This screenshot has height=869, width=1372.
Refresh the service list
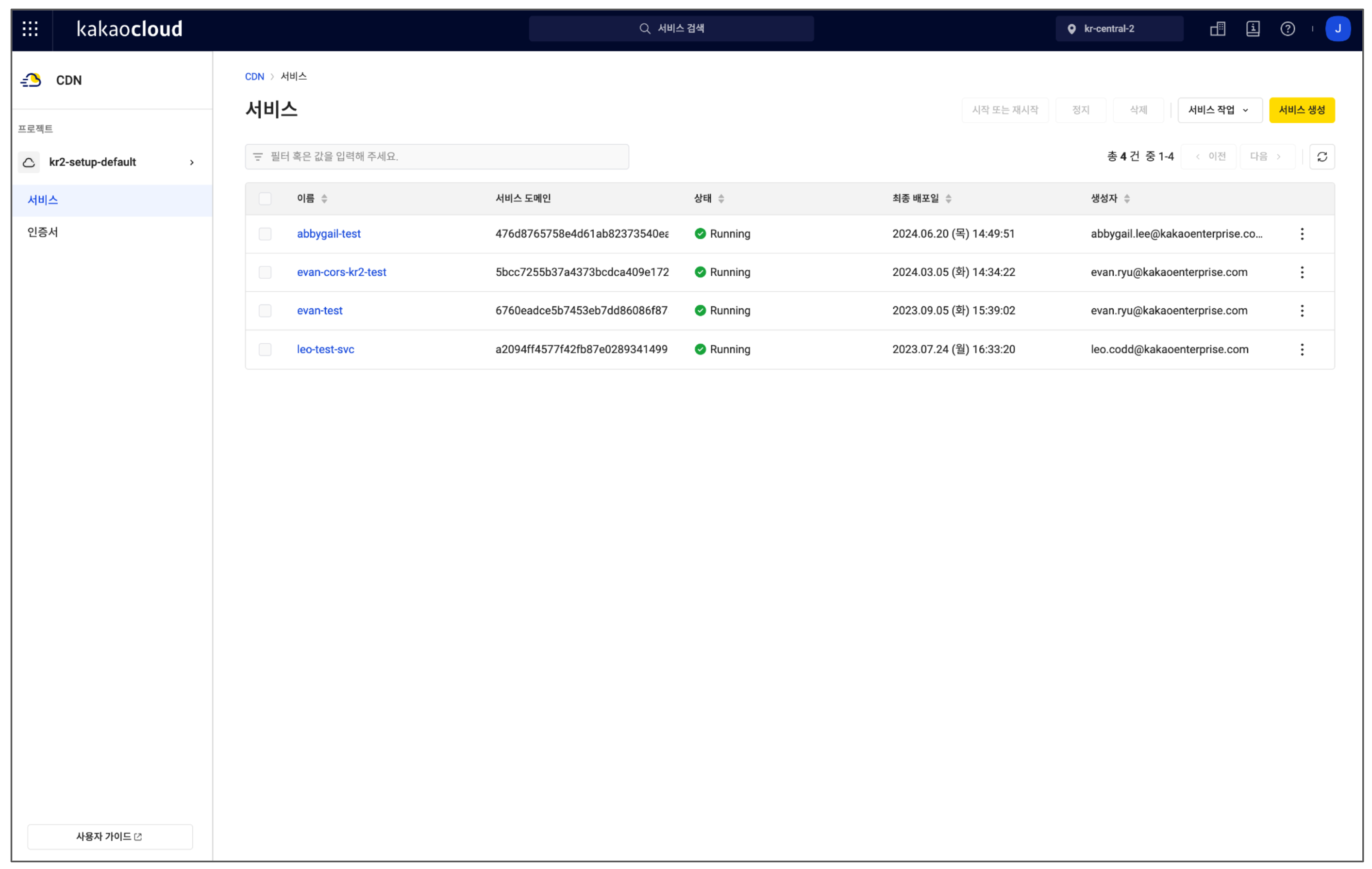[x=1322, y=157]
